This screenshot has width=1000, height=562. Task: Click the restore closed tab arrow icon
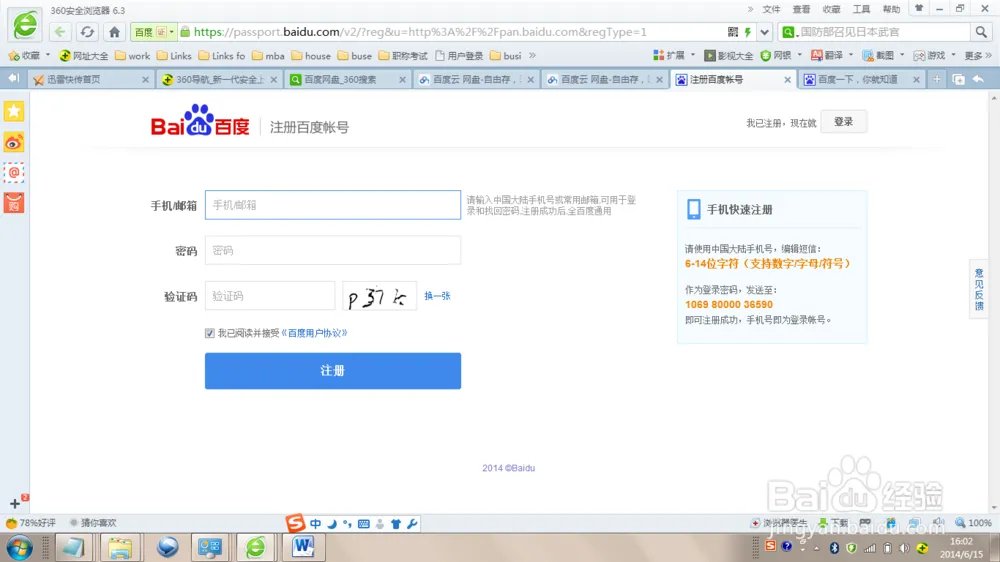pos(978,79)
